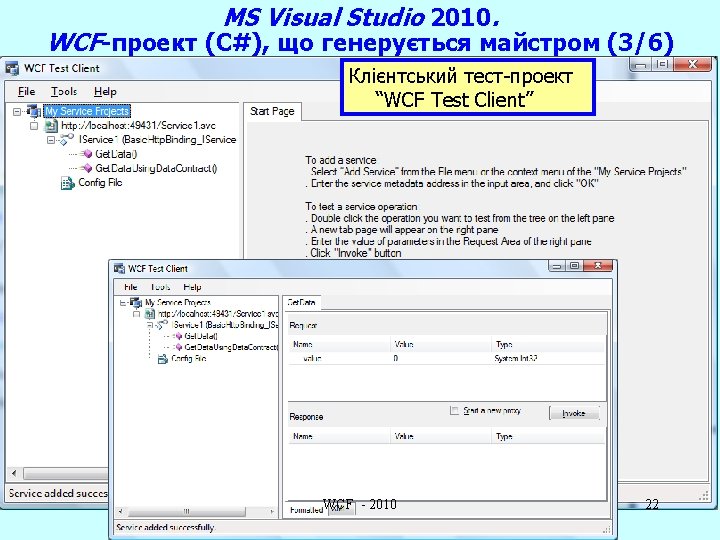Click the Value cell showing 0 in Request
The image size is (720, 540).
(x=441, y=358)
